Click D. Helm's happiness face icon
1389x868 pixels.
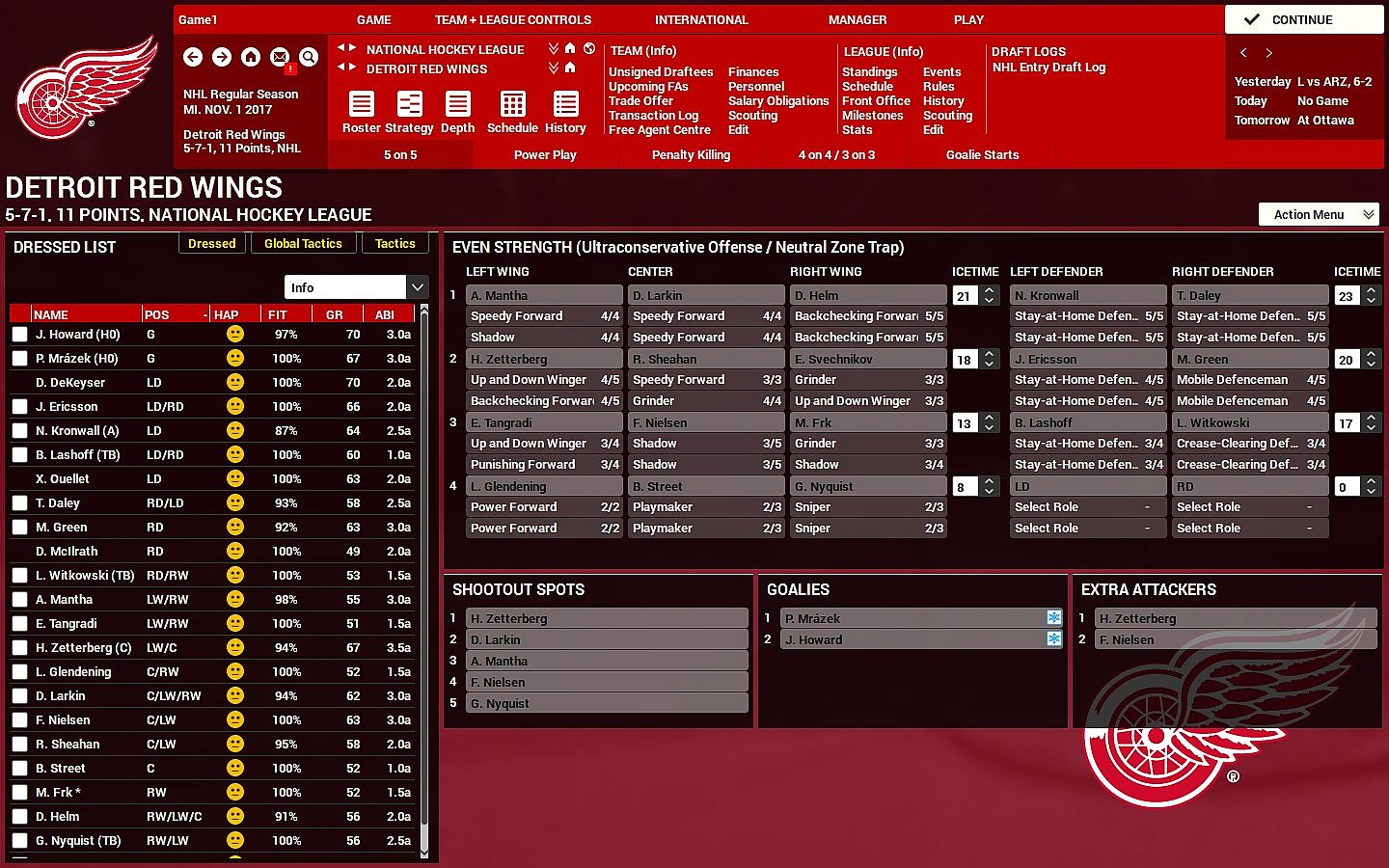point(234,816)
